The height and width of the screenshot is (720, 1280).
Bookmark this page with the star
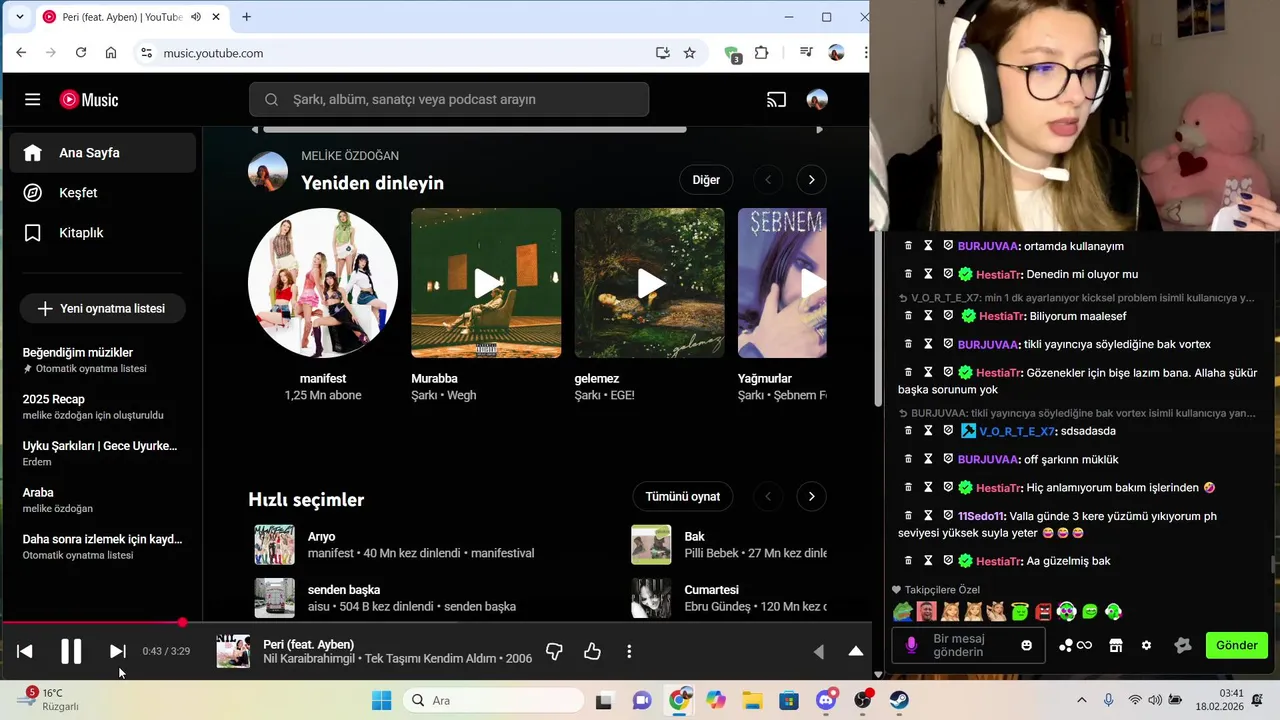[x=689, y=53]
